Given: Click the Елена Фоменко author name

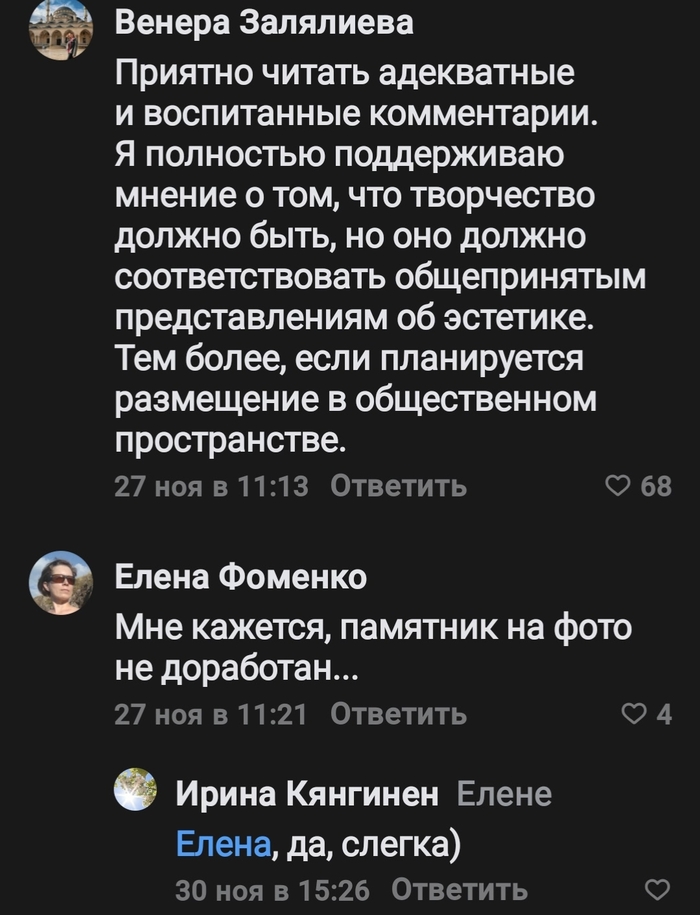Looking at the screenshot, I should [241, 577].
